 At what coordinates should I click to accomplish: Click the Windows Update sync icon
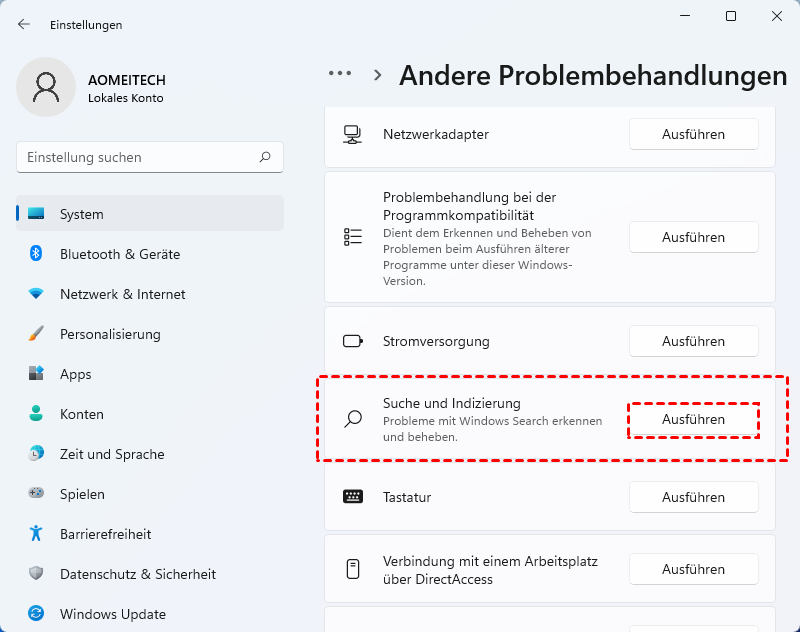click(x=36, y=614)
